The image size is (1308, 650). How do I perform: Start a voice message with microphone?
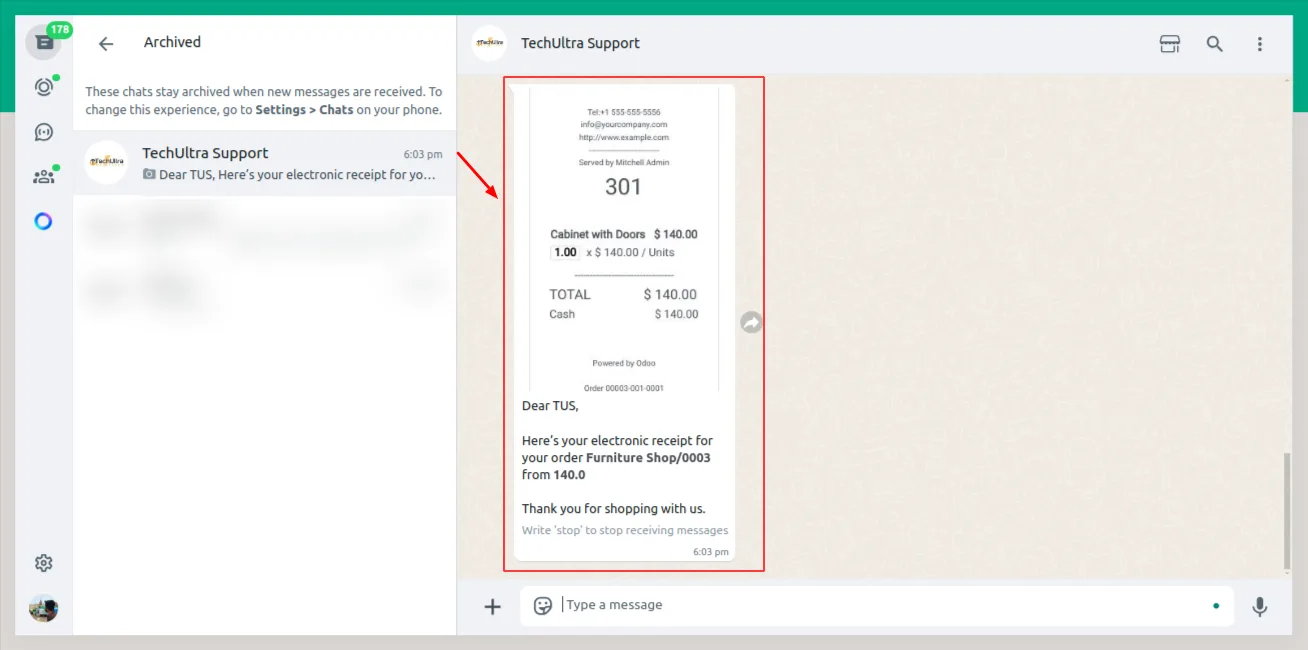pos(1260,606)
